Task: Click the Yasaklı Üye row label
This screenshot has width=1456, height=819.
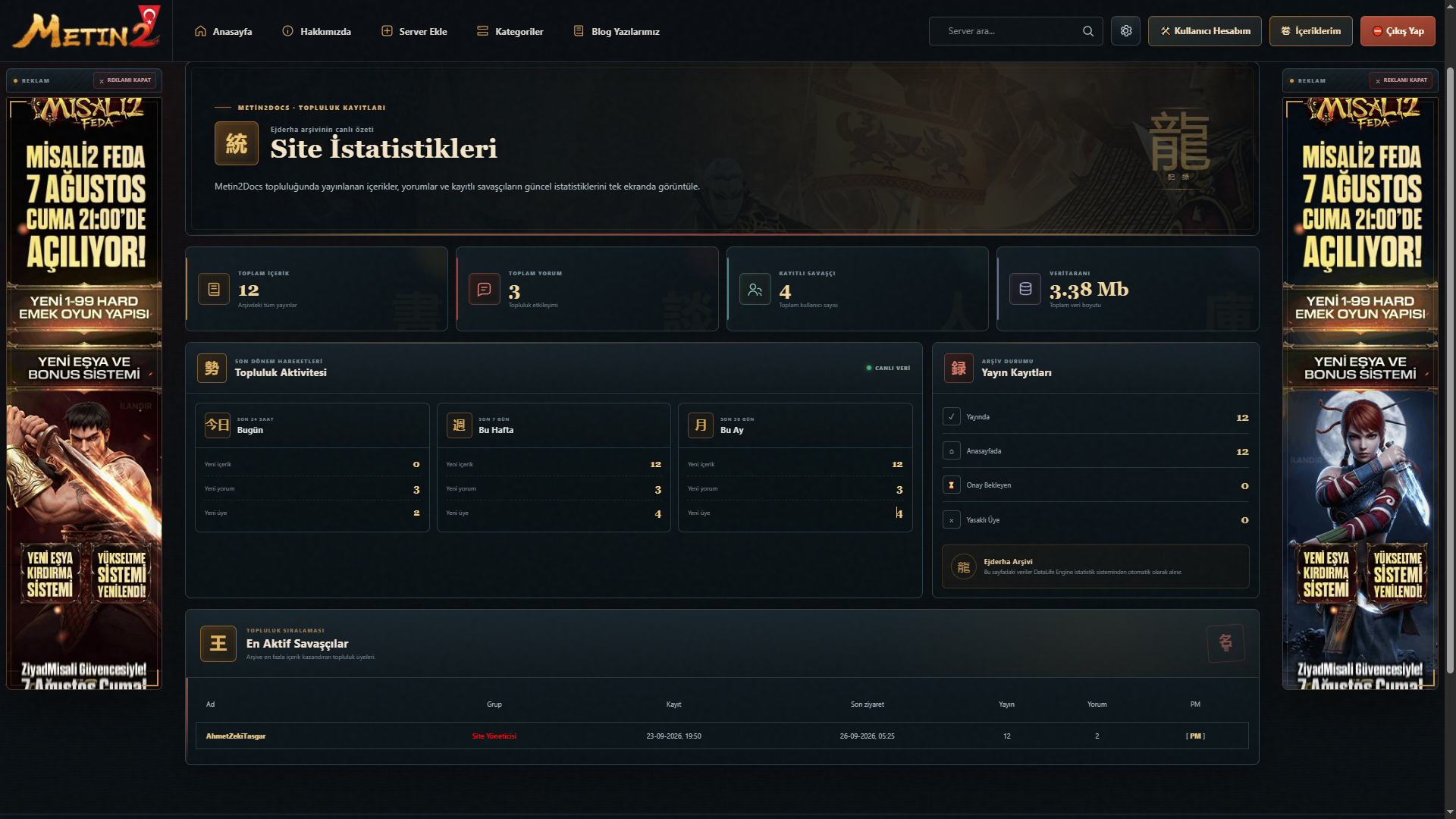Action: 983,520
